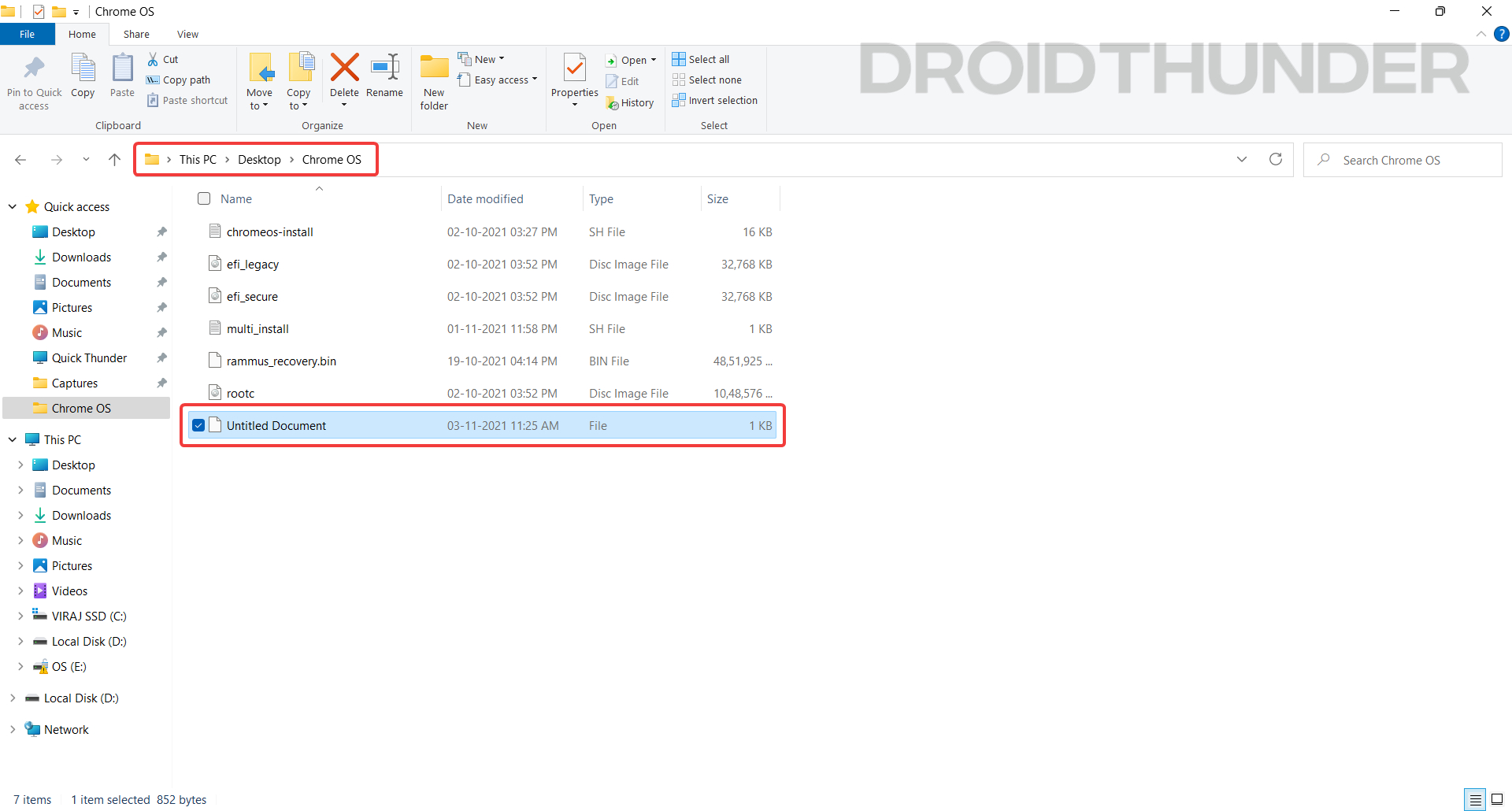The image size is (1512, 811).
Task: Expand the Network tree node
Action: click(x=13, y=729)
